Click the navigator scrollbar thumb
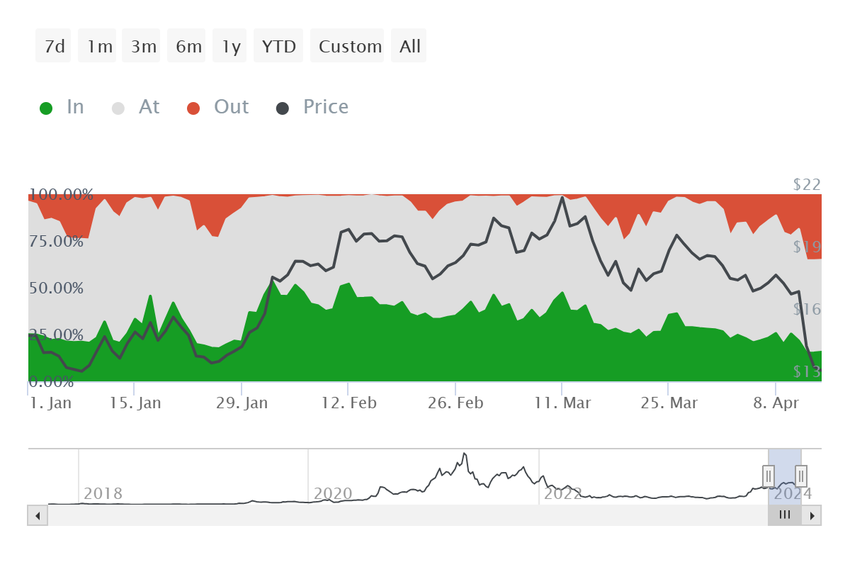 click(784, 516)
